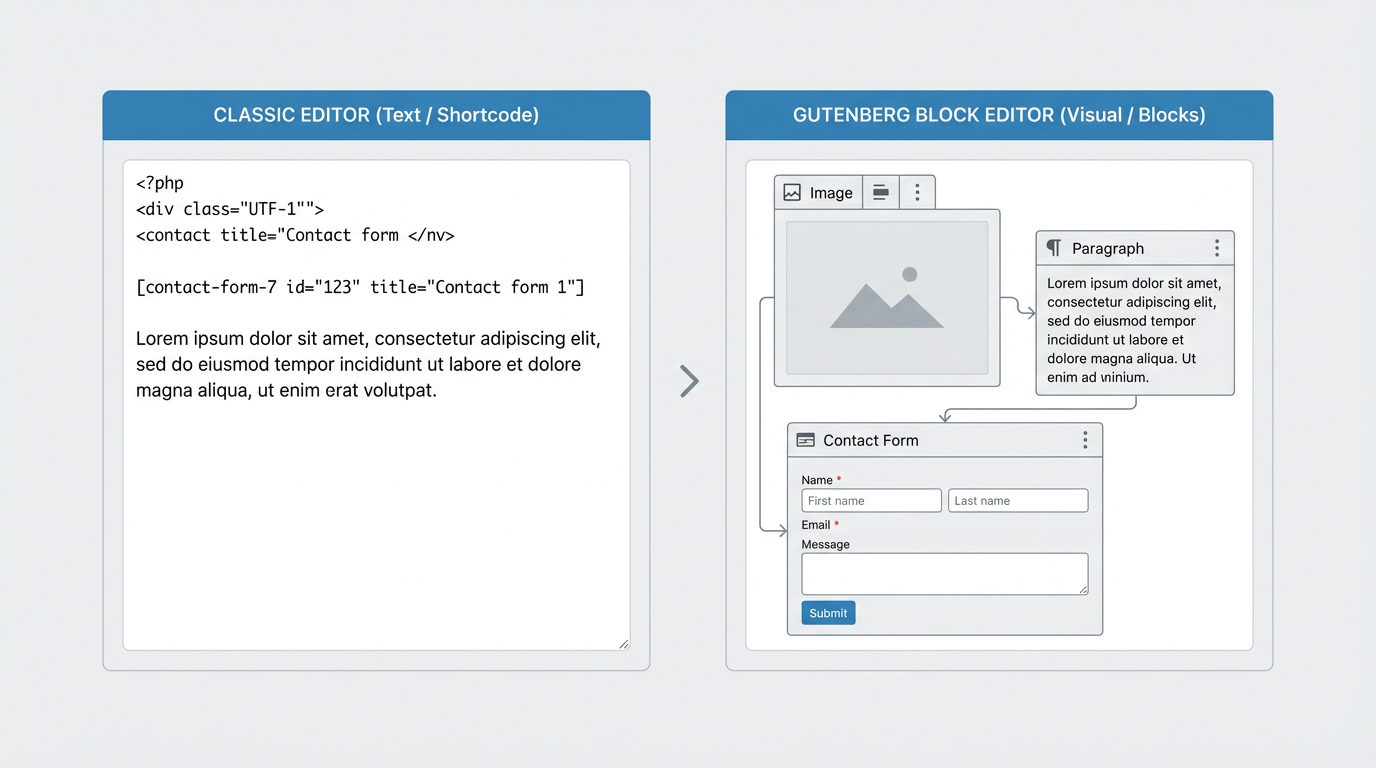The height and width of the screenshot is (768, 1376).
Task: Click the Classic Editor header
Action: pos(376,115)
